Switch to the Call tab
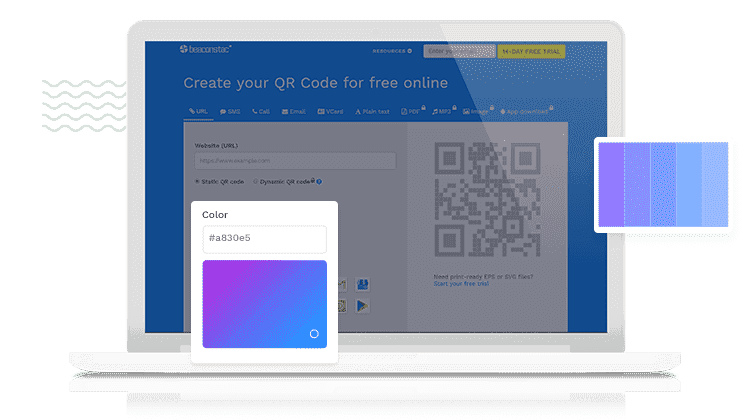This screenshot has width=750, height=420. 261,111
